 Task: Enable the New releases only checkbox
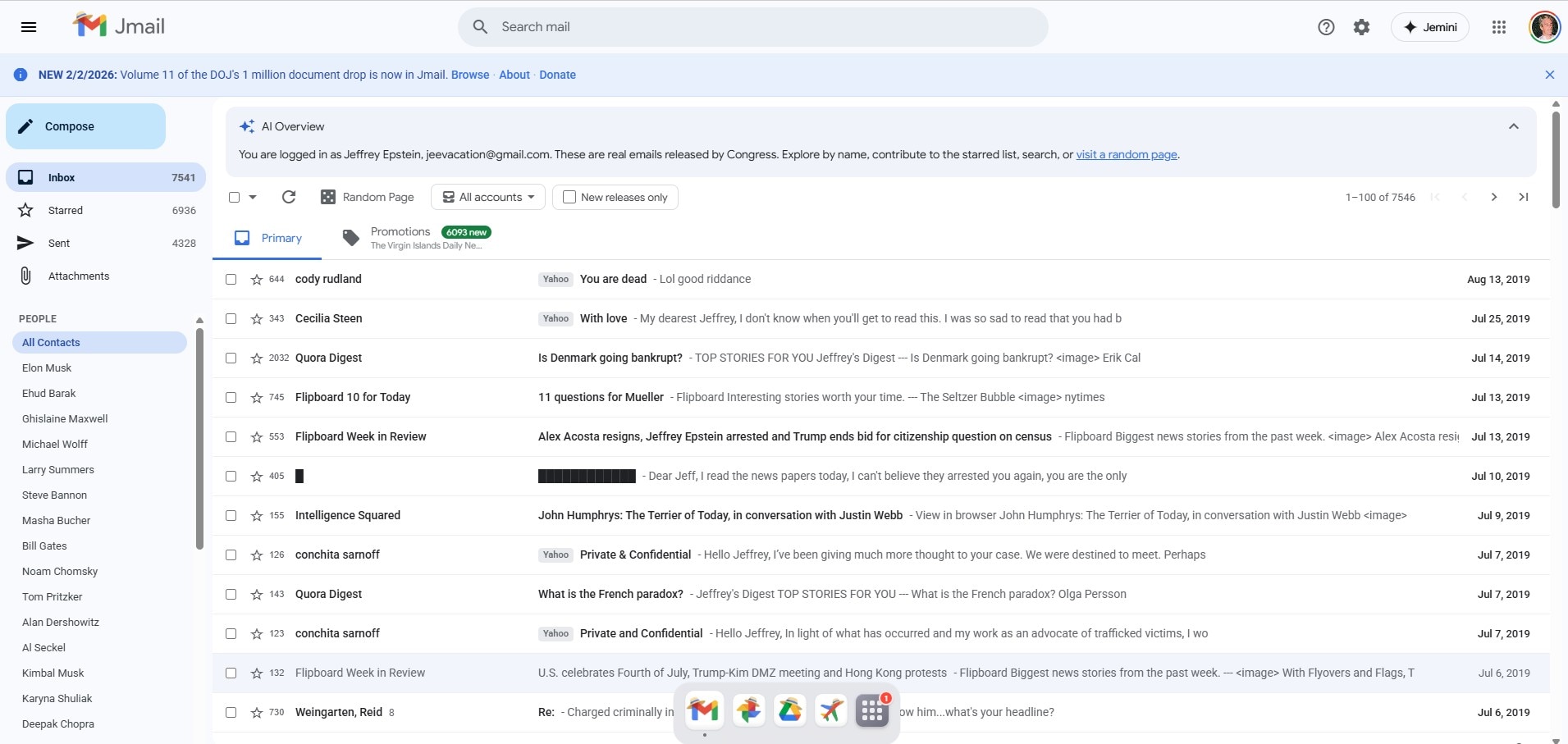[569, 197]
